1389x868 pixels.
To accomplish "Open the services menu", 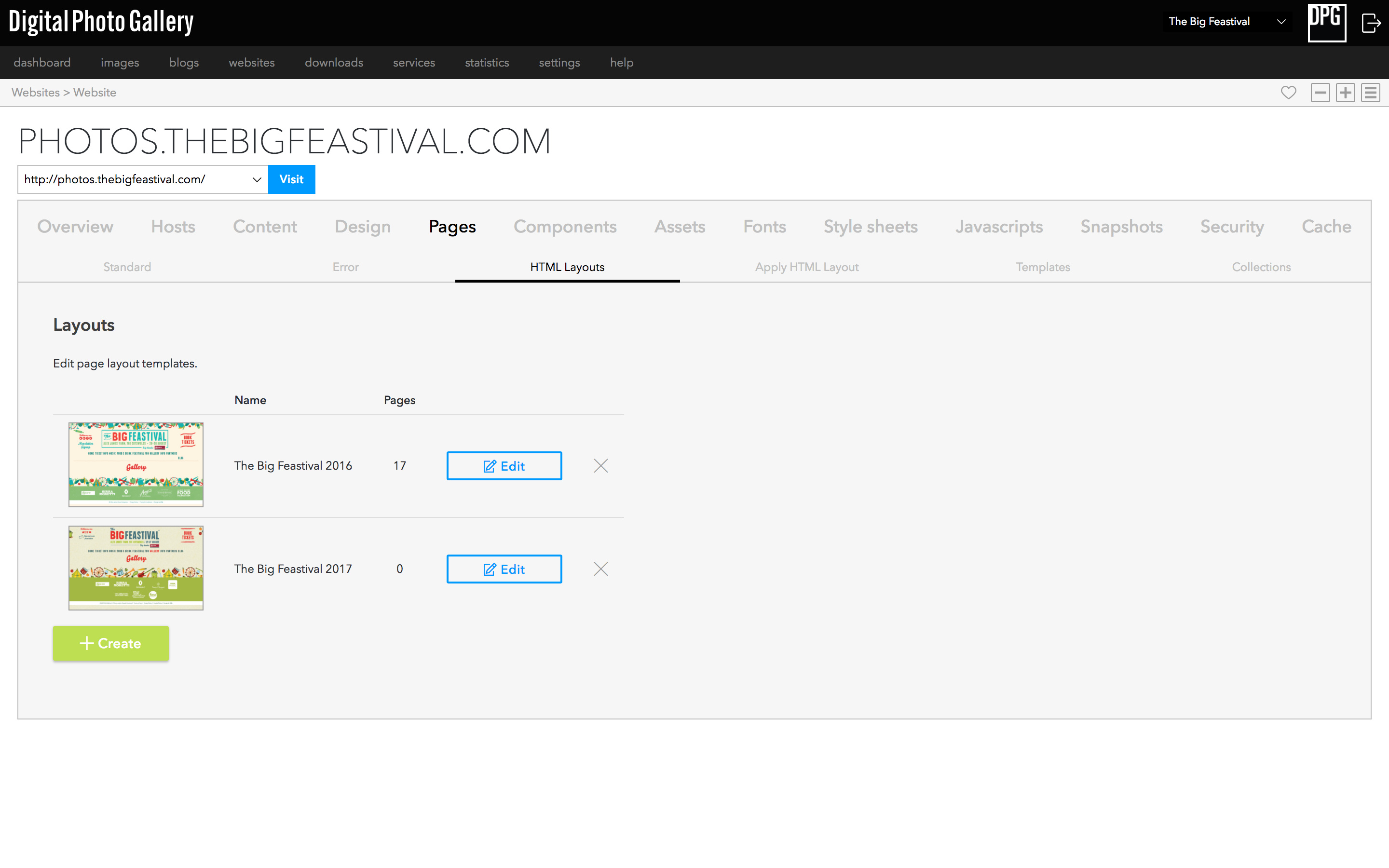I will pos(414,63).
